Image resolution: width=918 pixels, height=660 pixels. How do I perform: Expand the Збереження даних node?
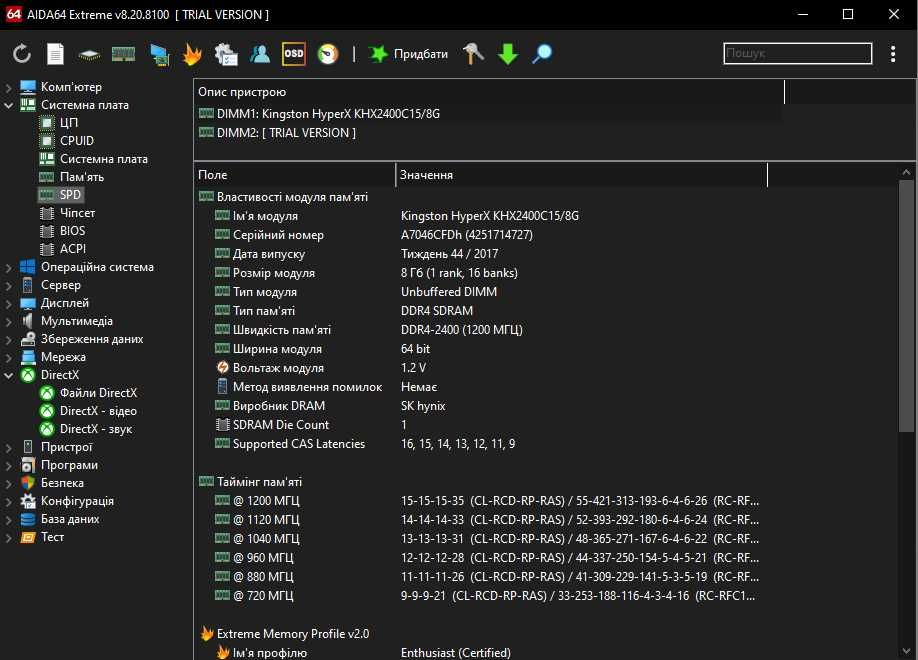[x=8, y=340]
